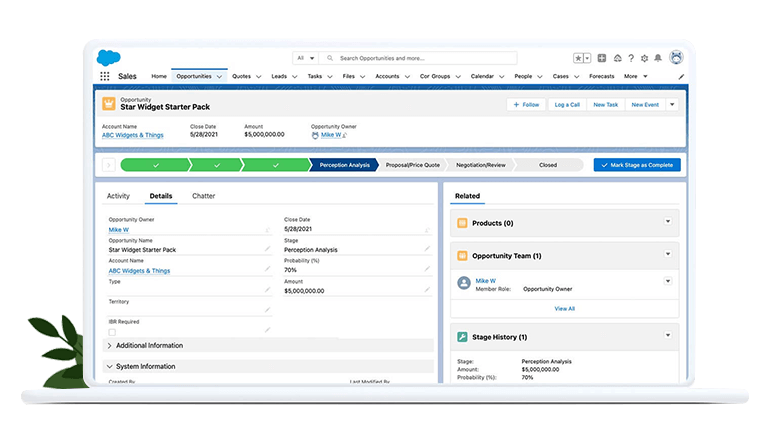Open the More navigation dropdown
This screenshot has height=448, width=768.
click(x=635, y=76)
